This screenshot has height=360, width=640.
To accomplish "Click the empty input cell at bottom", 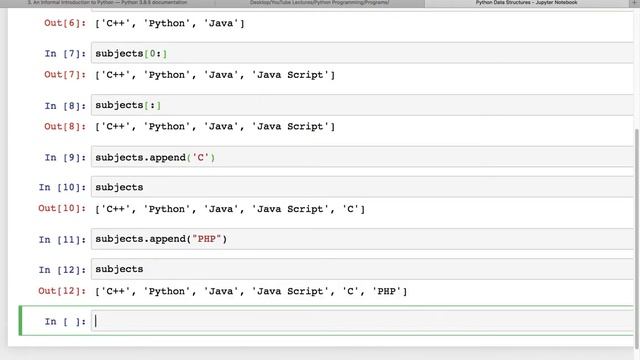I will [x=362, y=321].
